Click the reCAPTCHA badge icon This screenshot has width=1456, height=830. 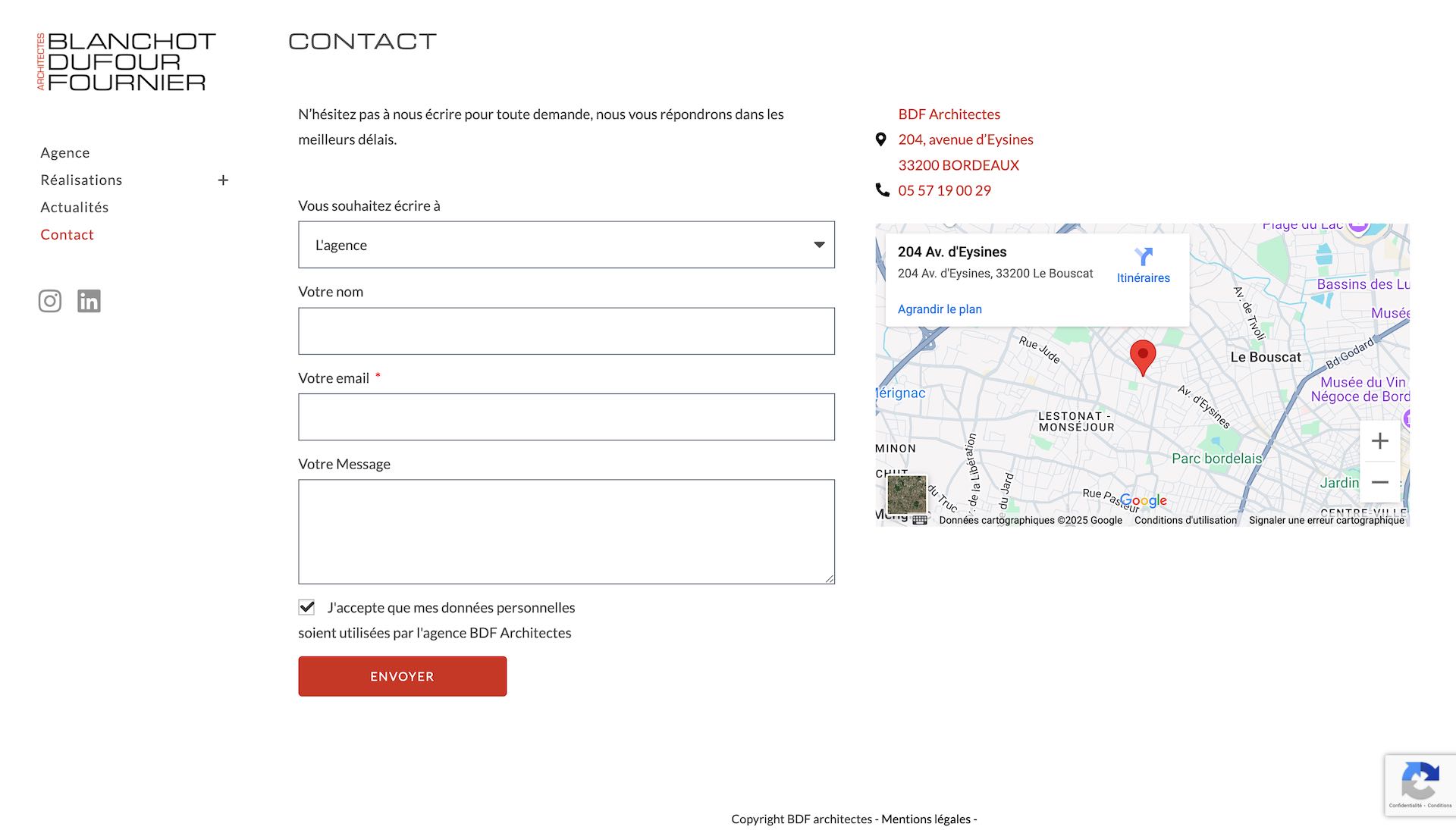click(1420, 781)
